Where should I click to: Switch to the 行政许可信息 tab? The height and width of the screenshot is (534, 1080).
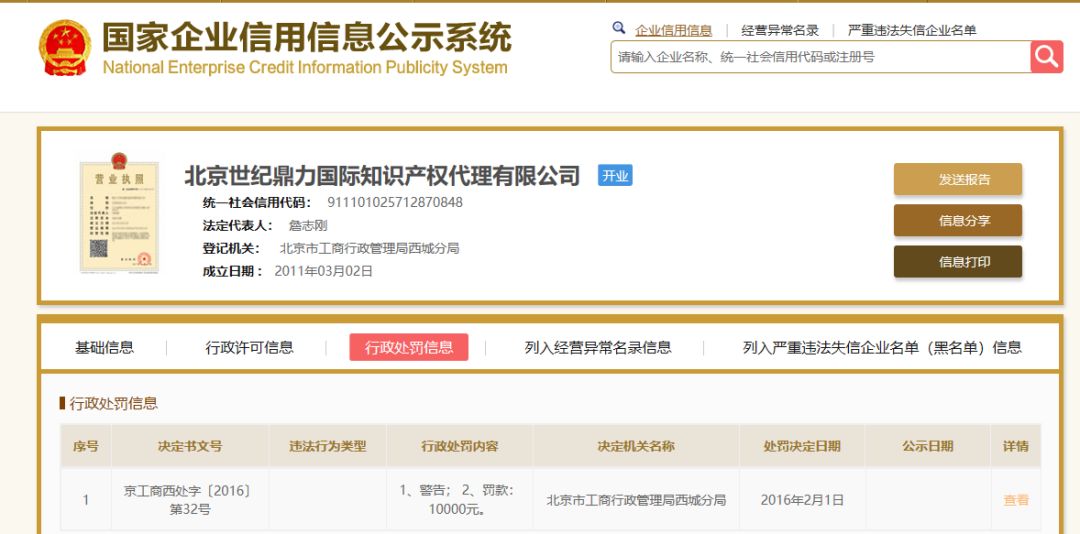point(249,348)
